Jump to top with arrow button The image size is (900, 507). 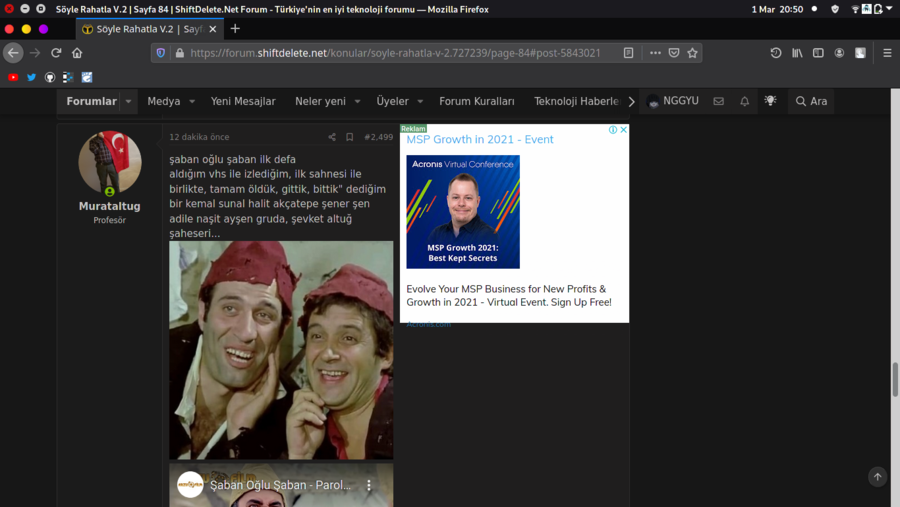click(x=878, y=477)
